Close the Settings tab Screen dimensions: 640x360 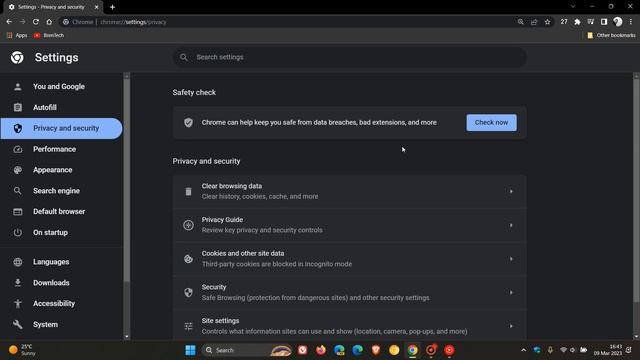pyautogui.click(x=97, y=7)
